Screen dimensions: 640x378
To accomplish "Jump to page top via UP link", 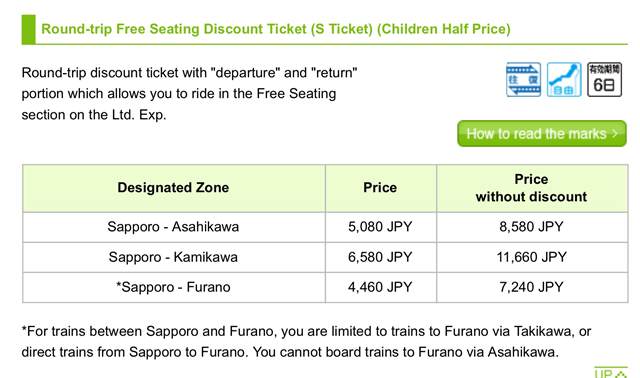I will click(611, 373).
